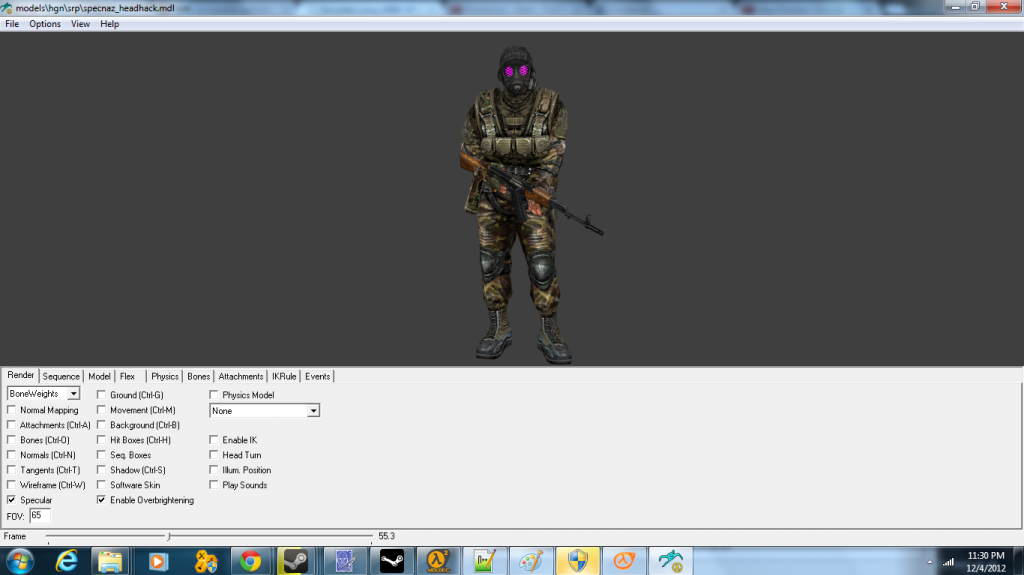This screenshot has width=1024, height=575.
Task: Open the Options menu
Action: (45, 24)
